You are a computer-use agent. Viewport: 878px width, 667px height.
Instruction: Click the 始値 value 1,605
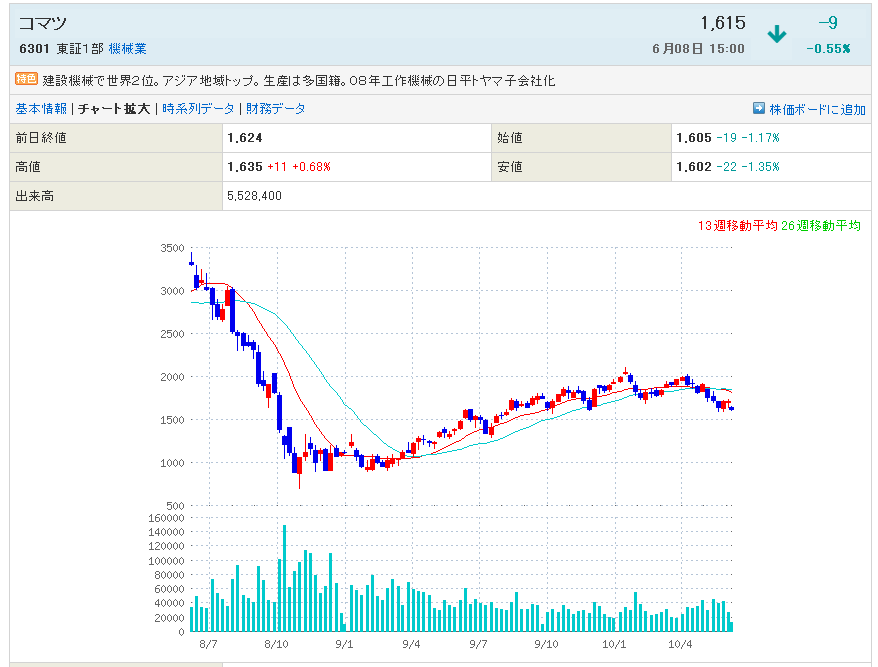tap(694, 138)
